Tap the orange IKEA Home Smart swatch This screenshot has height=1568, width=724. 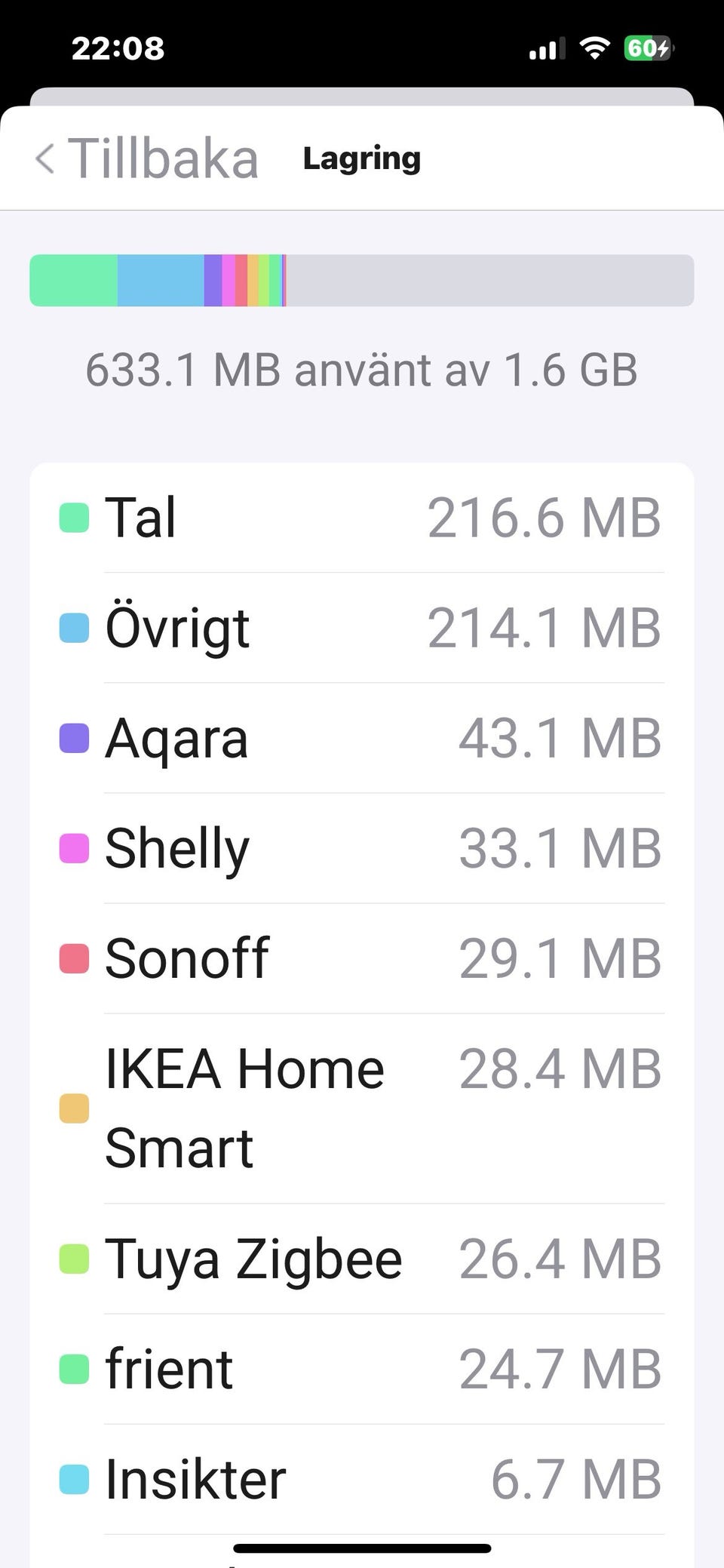pyautogui.click(x=74, y=1108)
